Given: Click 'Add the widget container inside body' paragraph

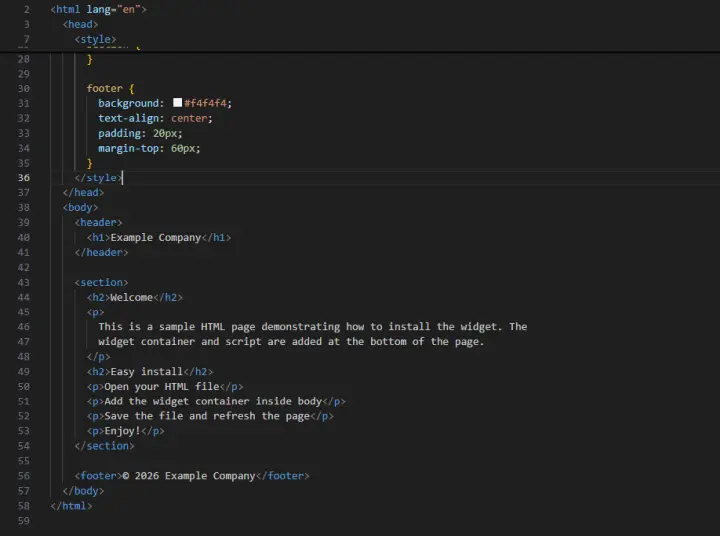Looking at the screenshot, I should [213, 401].
